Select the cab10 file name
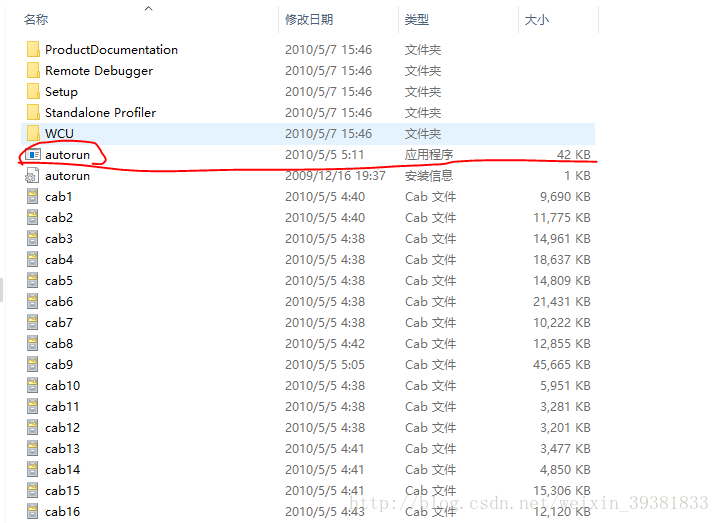 [62, 386]
